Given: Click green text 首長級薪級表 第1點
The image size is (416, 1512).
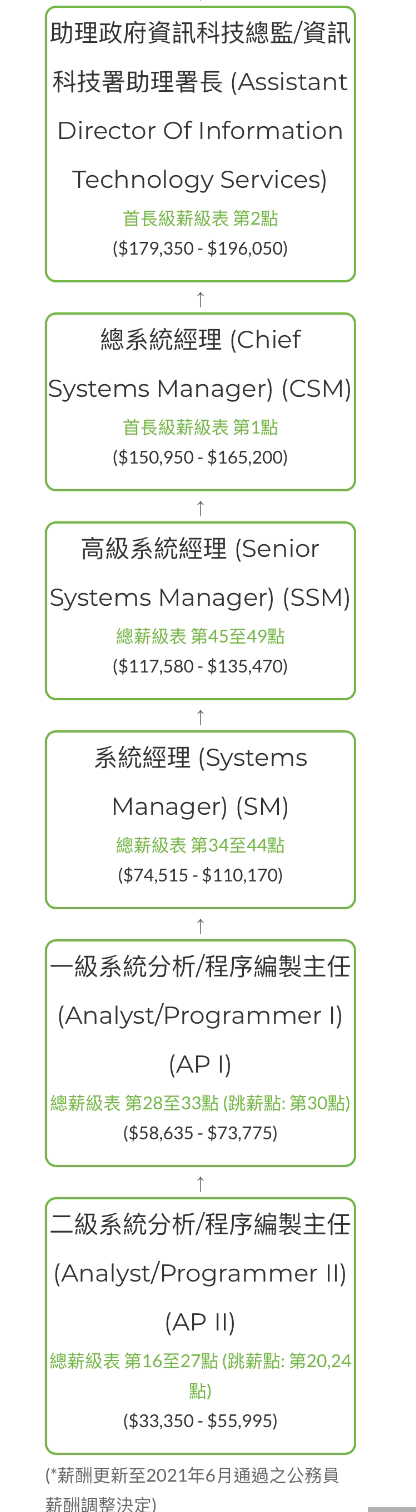Looking at the screenshot, I should pos(200,427).
